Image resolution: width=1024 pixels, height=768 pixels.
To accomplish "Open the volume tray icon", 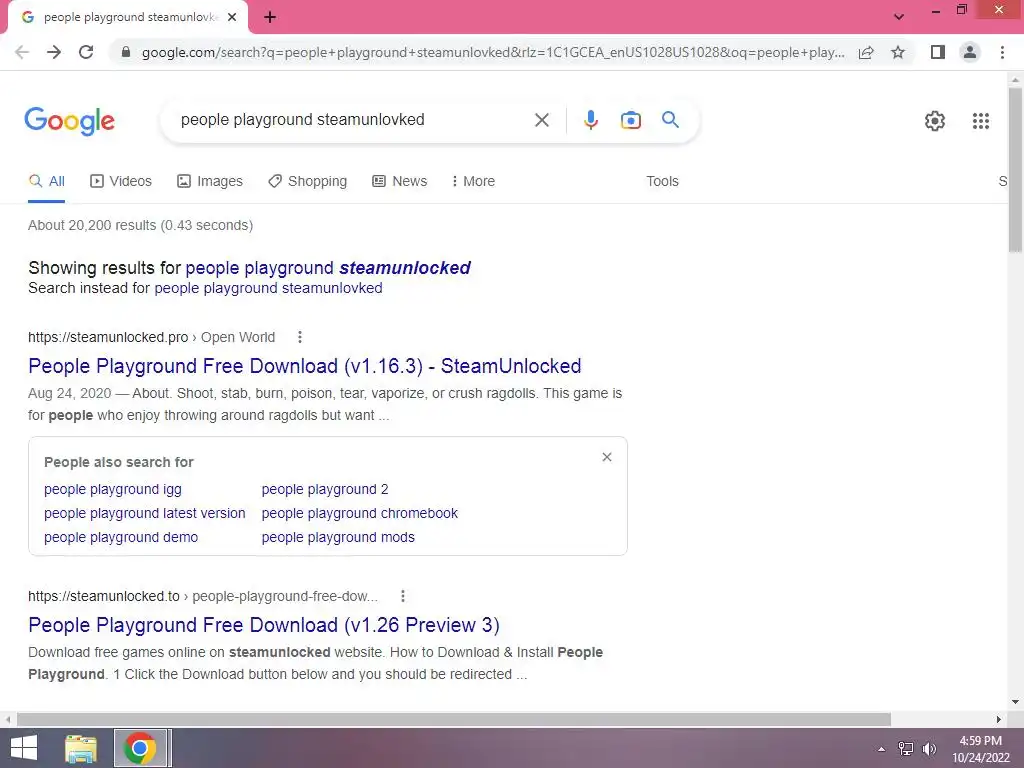I will pyautogui.click(x=929, y=749).
